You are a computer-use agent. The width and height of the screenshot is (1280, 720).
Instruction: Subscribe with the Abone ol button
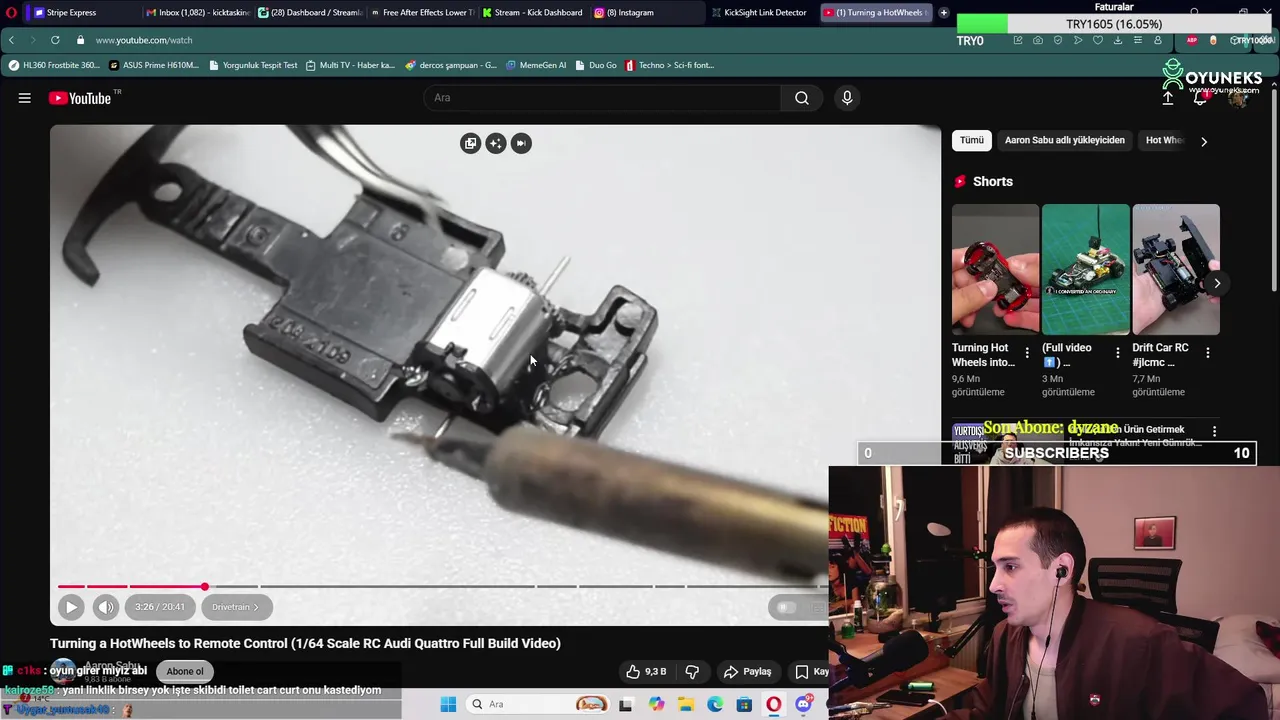185,671
